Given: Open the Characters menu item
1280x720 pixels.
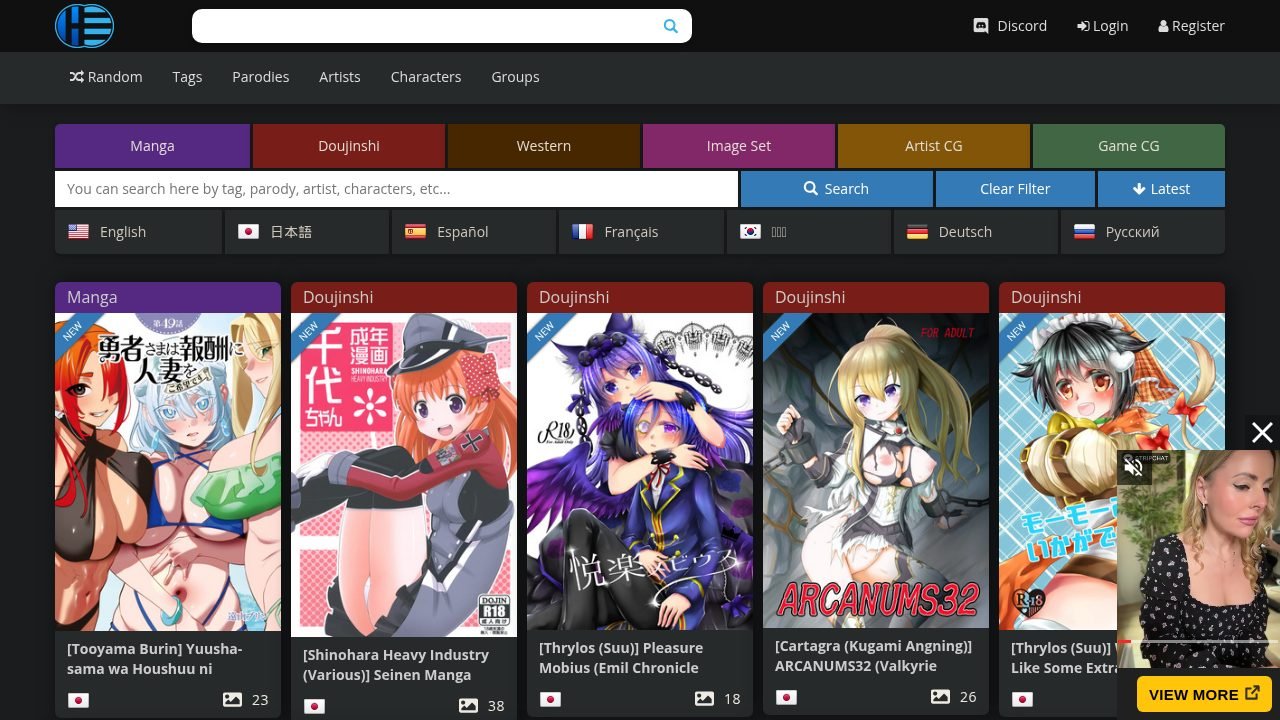Looking at the screenshot, I should tap(426, 77).
